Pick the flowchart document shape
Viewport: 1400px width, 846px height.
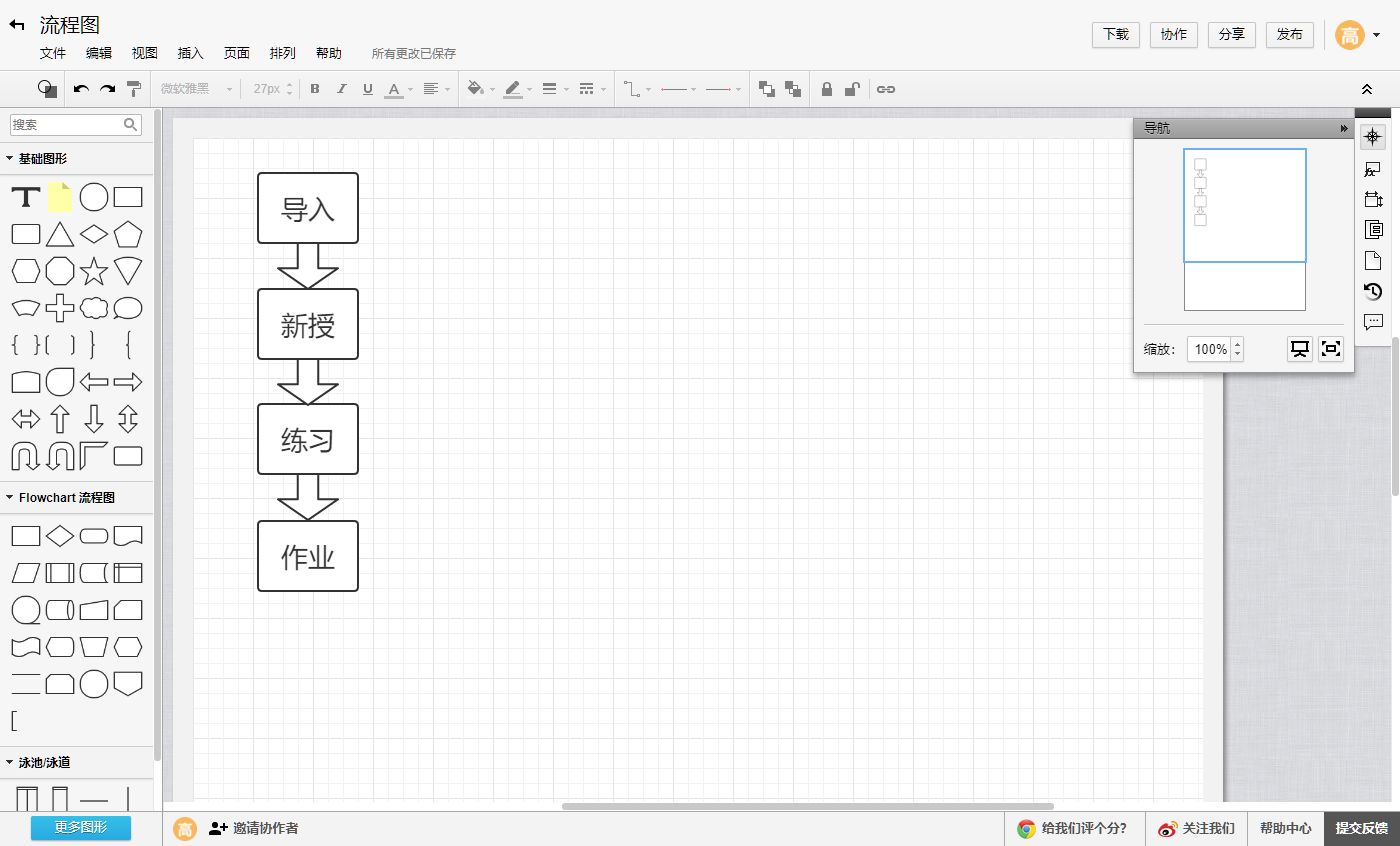tap(128, 536)
